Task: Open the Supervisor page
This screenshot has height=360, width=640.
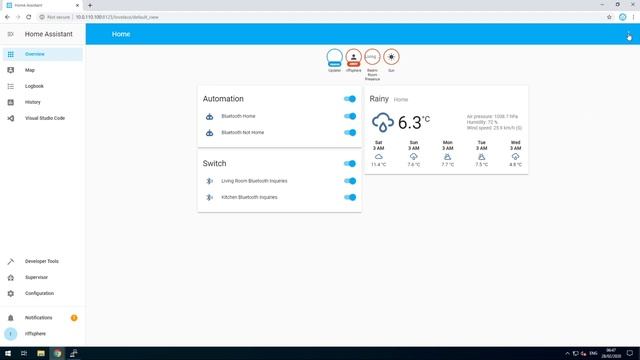Action: [x=43, y=277]
